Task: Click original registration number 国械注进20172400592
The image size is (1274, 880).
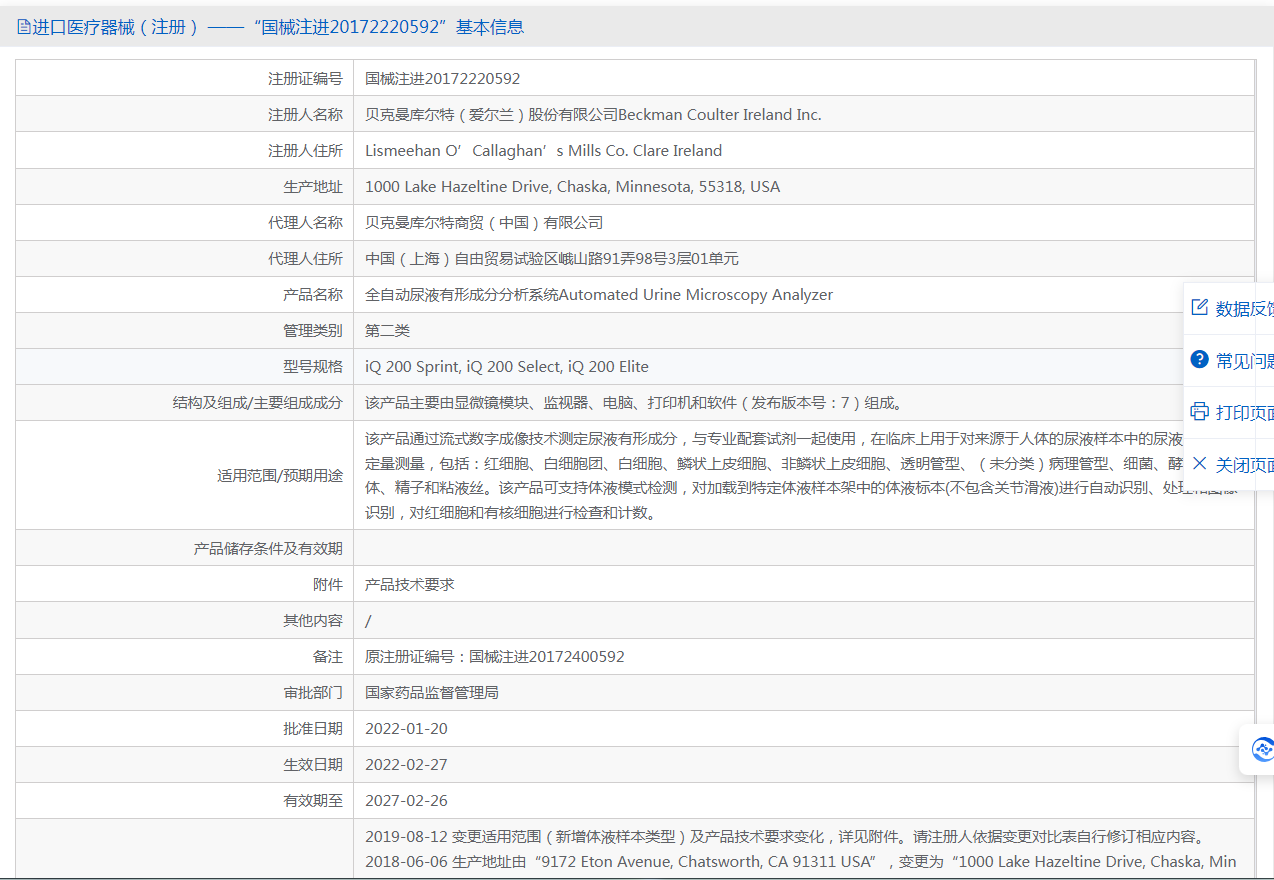Action: (495, 656)
